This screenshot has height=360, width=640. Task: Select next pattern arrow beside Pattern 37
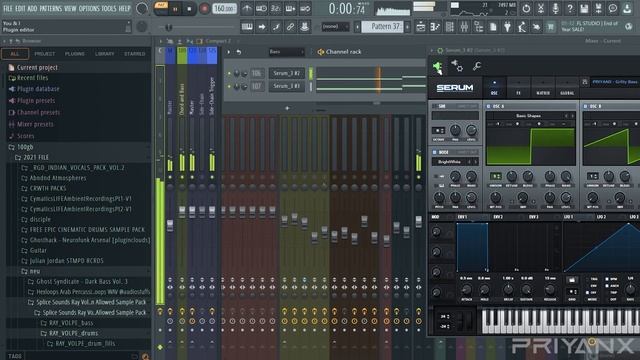407,27
